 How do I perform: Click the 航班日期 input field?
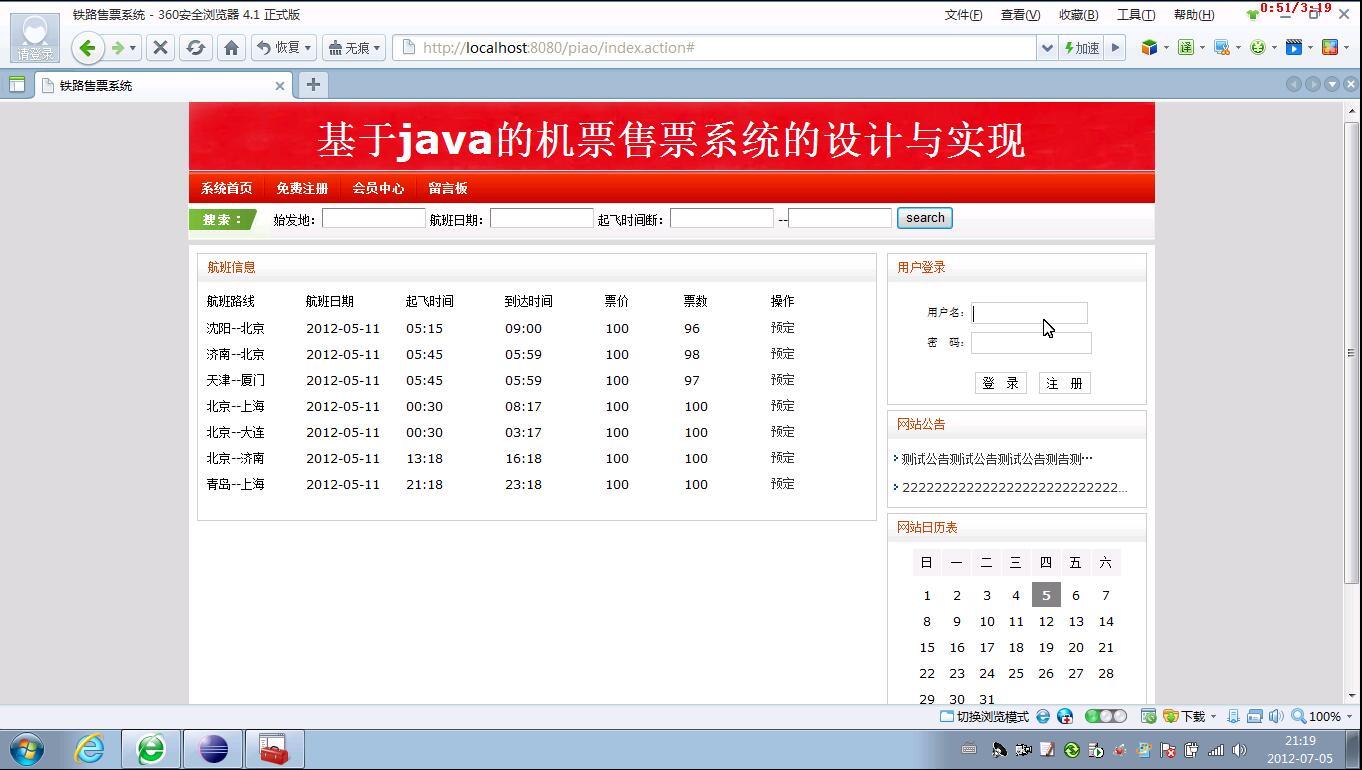coord(541,218)
